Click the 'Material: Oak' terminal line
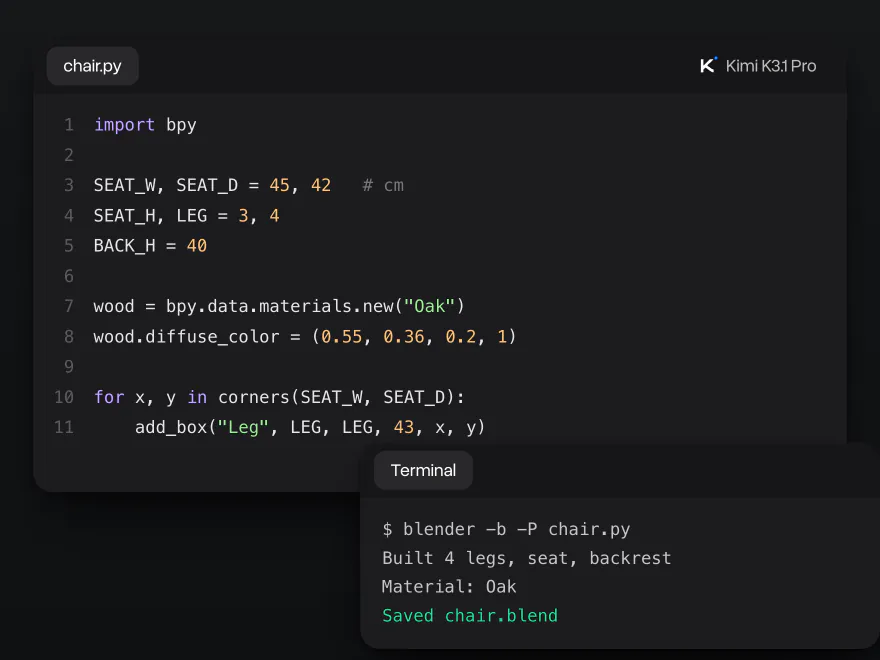The height and width of the screenshot is (660, 880). click(x=449, y=587)
